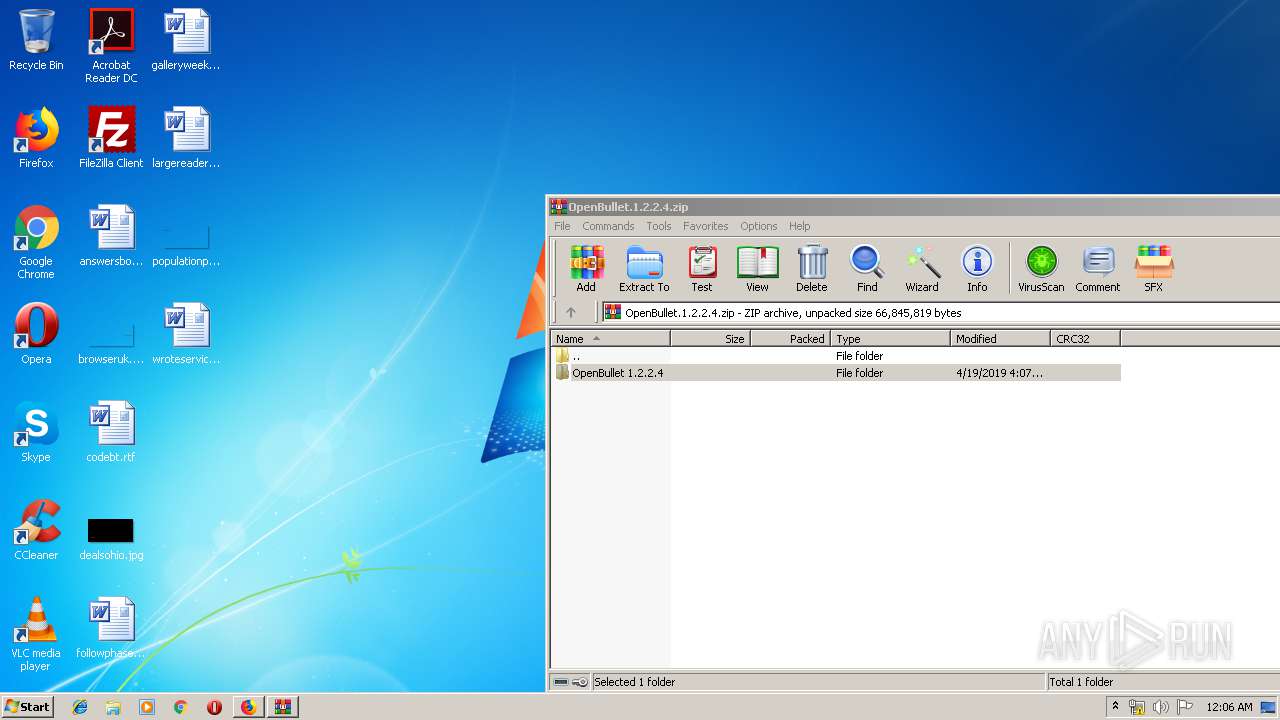Viewport: 1280px width, 720px height.
Task: Select the OpenBullet 1.2.2.4 folder row
Action: (x=836, y=373)
